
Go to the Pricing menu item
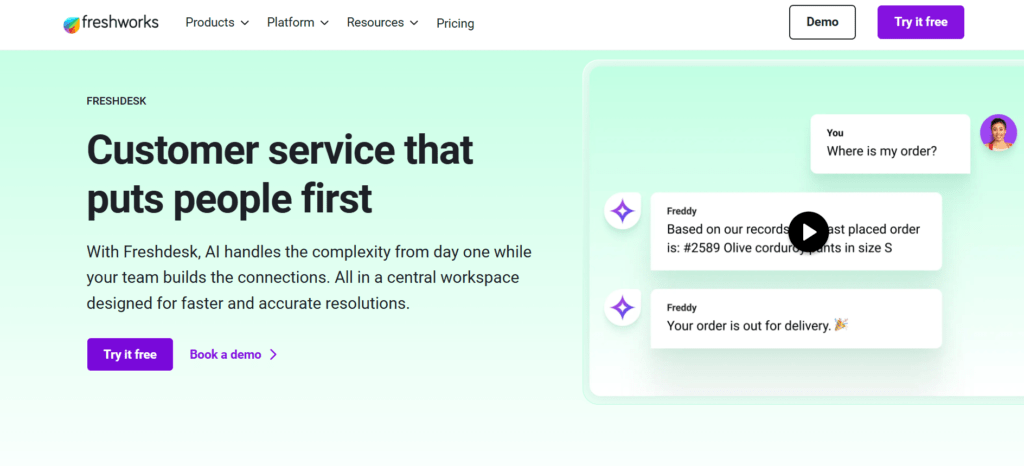[x=455, y=23]
